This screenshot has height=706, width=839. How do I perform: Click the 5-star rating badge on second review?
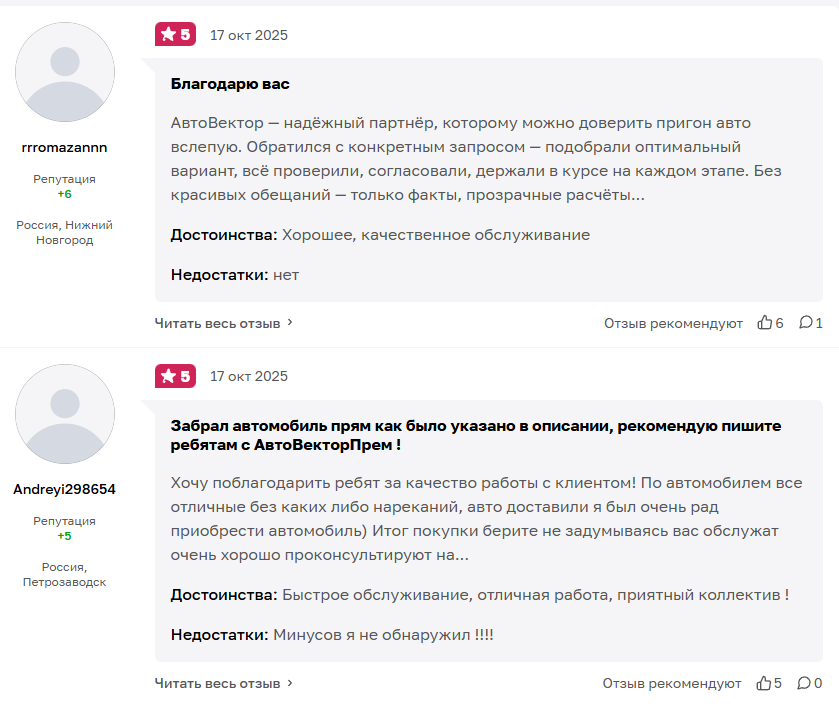175,376
